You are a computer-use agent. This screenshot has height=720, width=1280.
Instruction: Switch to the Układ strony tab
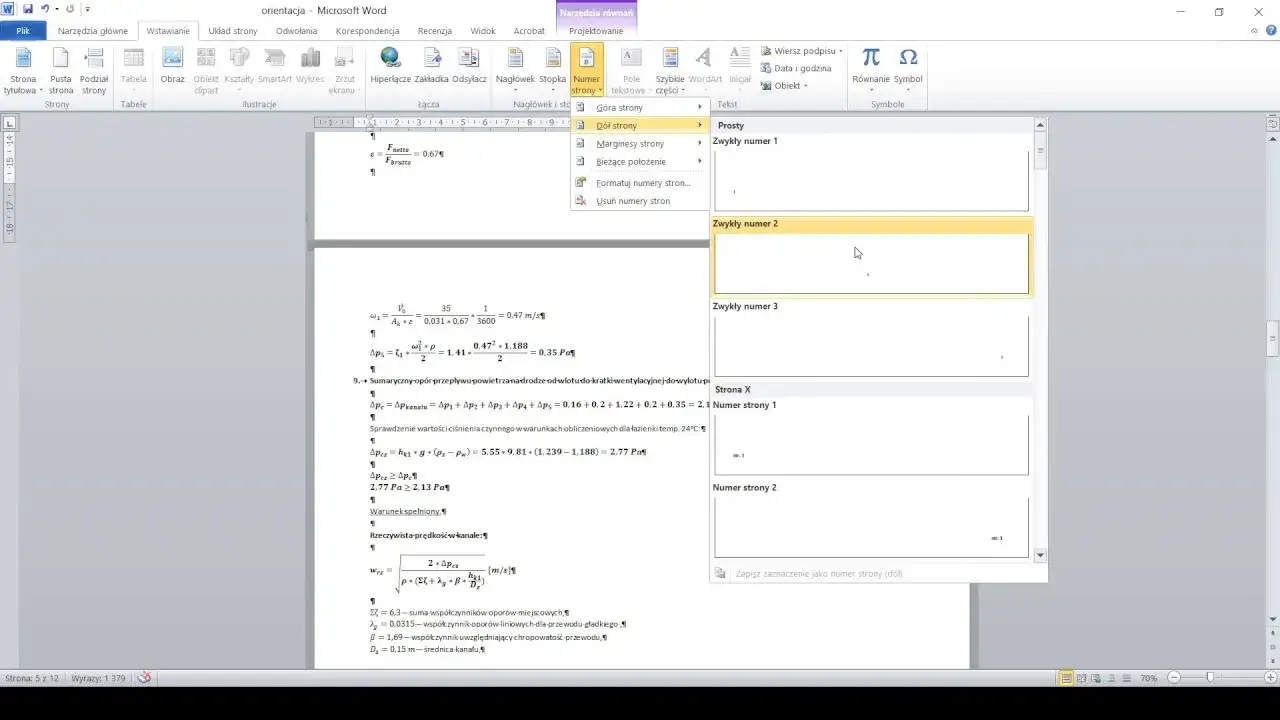click(233, 31)
